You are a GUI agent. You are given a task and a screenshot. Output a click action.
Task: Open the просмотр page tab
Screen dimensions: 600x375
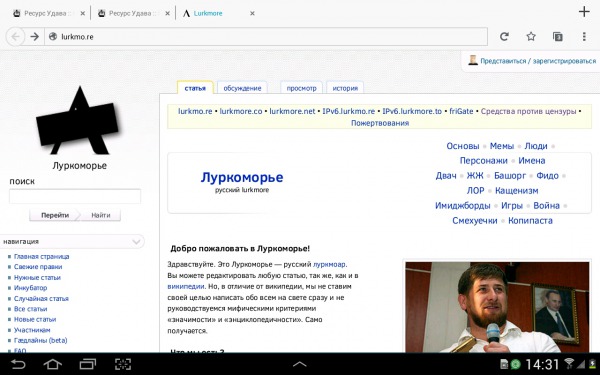(302, 88)
